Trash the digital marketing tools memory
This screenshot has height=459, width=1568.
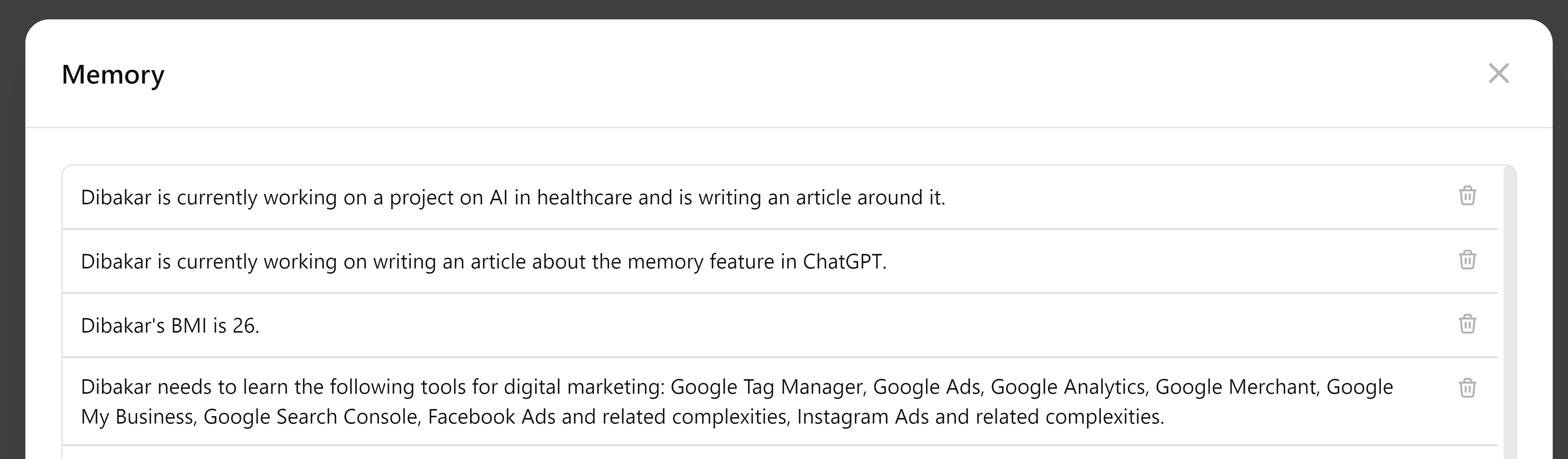click(x=1467, y=388)
